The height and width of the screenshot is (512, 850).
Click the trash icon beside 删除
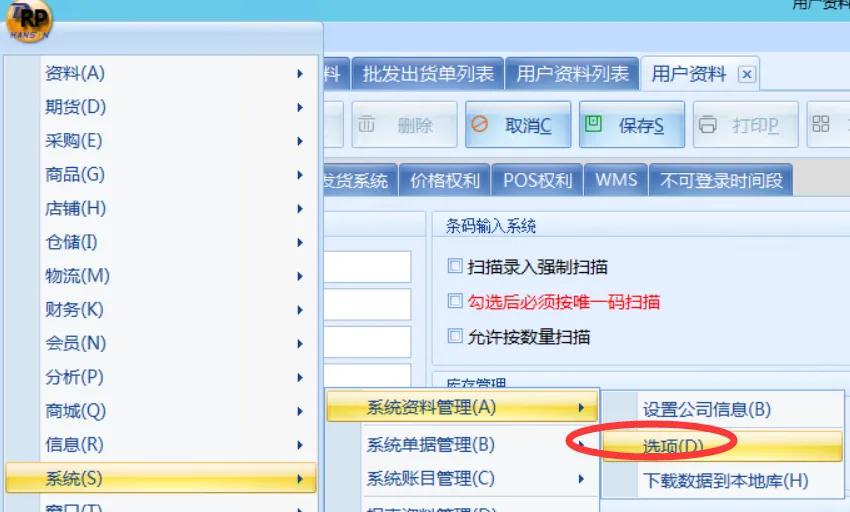367,125
